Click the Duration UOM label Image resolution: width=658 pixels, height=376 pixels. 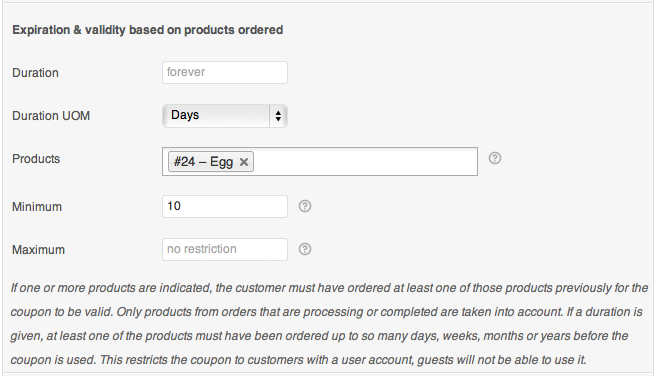(x=51, y=116)
